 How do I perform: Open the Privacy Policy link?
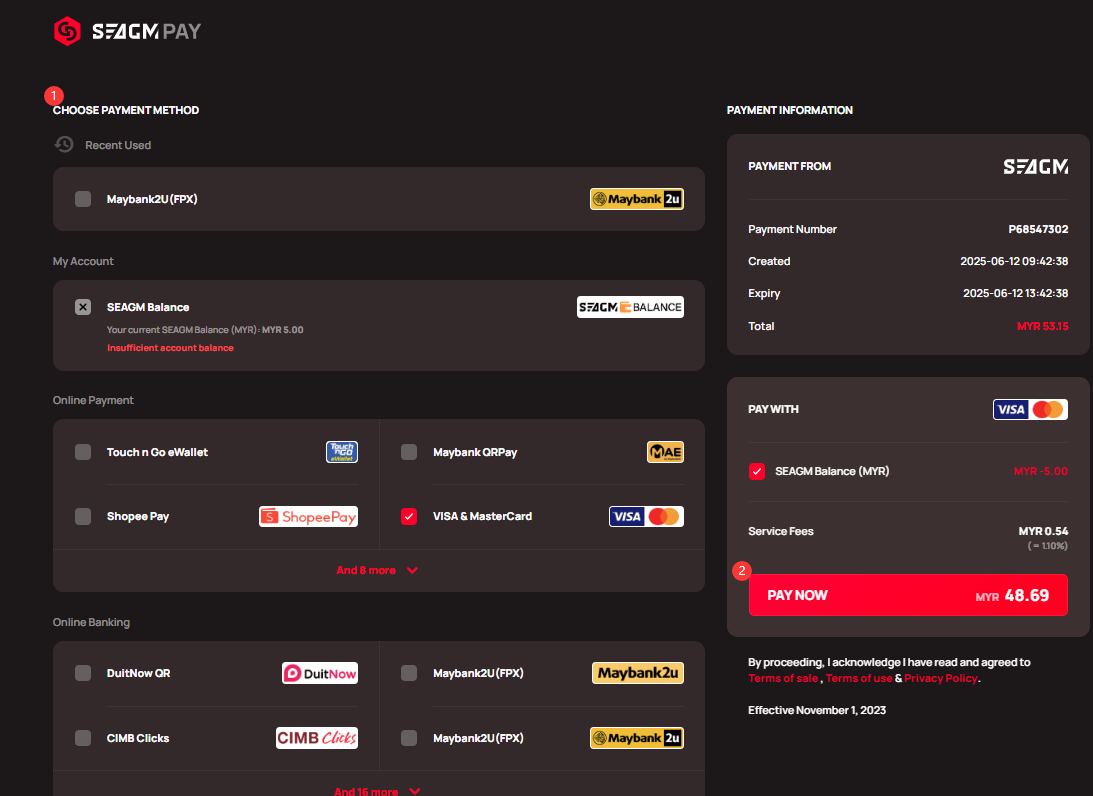click(x=940, y=678)
